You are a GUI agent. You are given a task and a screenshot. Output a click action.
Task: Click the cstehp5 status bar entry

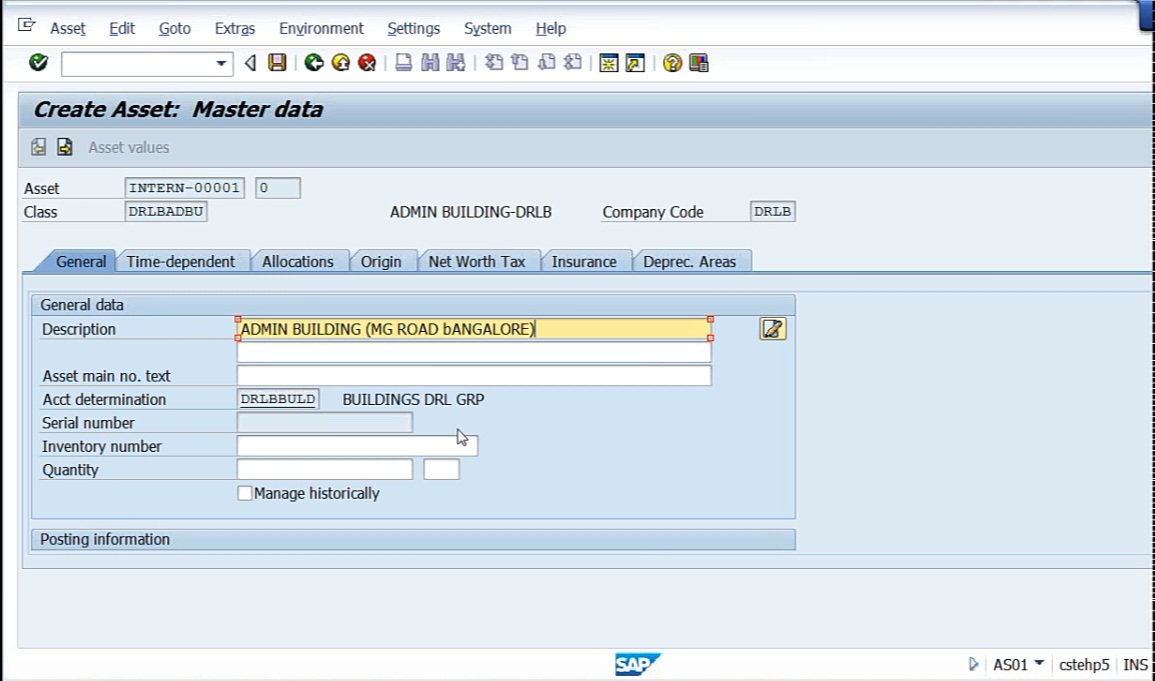(x=1084, y=664)
